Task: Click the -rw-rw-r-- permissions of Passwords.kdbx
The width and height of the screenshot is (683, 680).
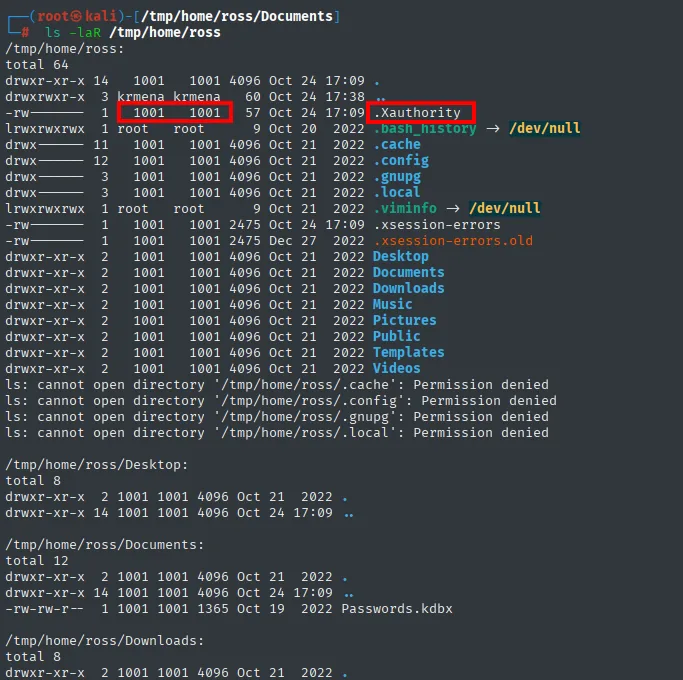Action: pos(45,609)
